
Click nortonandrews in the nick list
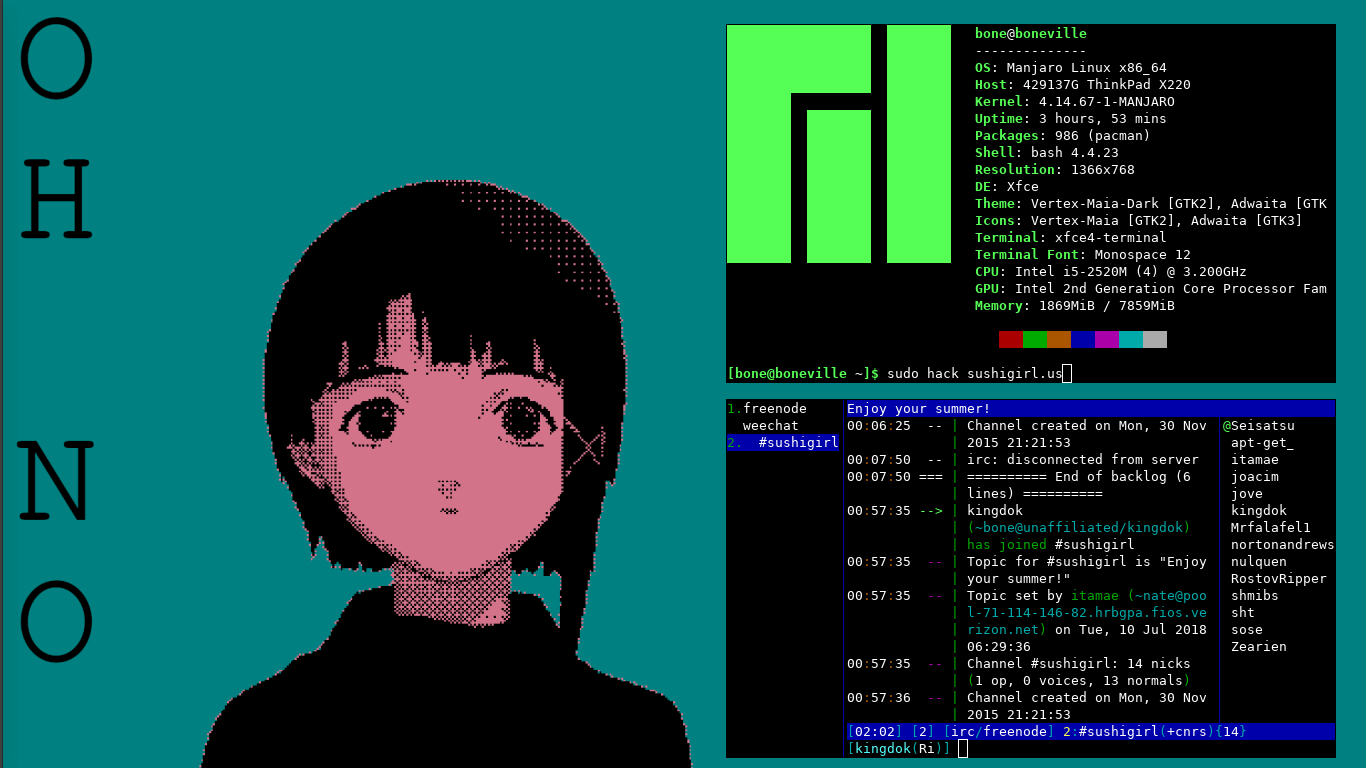coord(1282,544)
